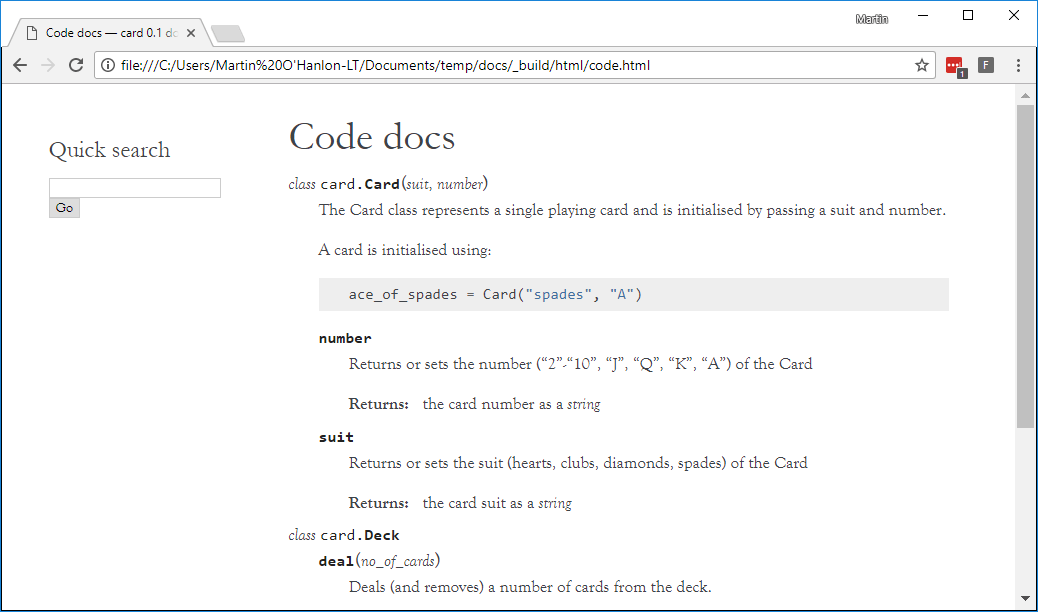Bookmark this page with the star icon
Image resolution: width=1038 pixels, height=612 pixels.
(921, 64)
